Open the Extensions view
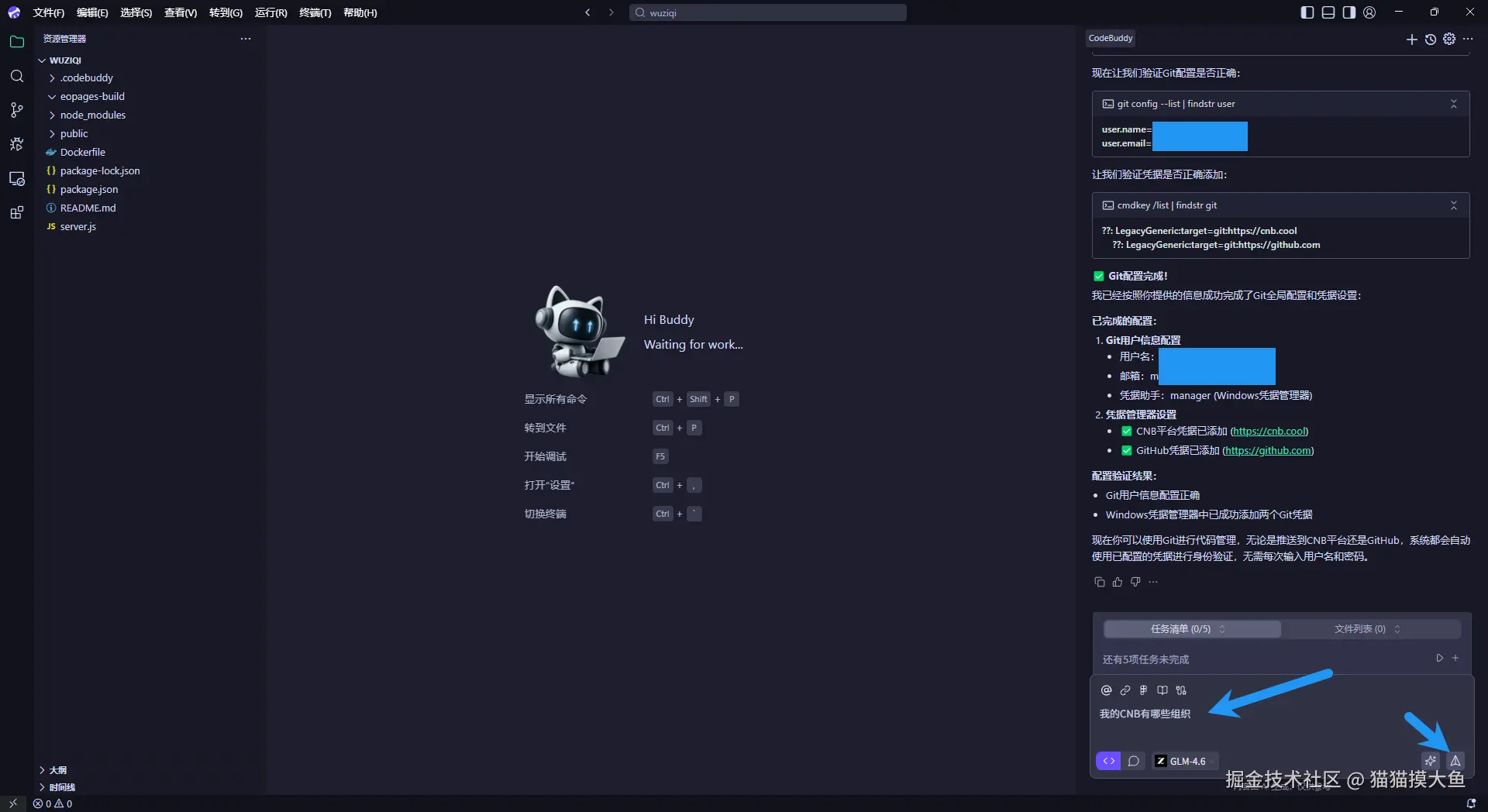This screenshot has width=1488, height=812. click(x=17, y=212)
